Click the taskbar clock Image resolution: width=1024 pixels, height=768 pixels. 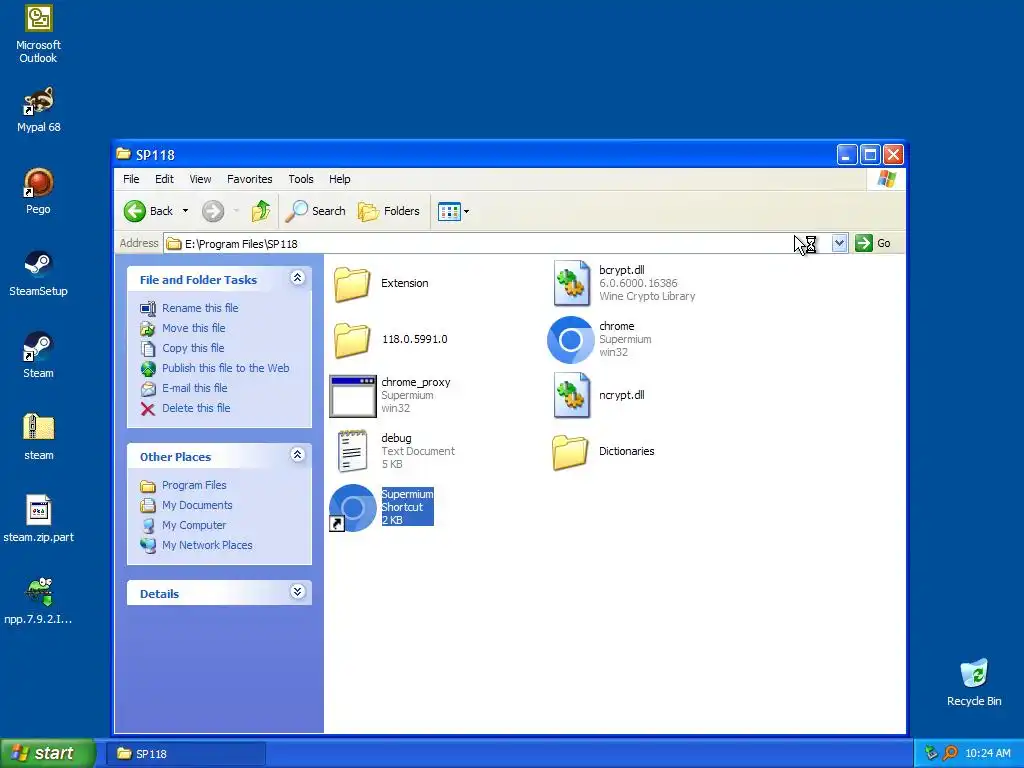coord(987,754)
